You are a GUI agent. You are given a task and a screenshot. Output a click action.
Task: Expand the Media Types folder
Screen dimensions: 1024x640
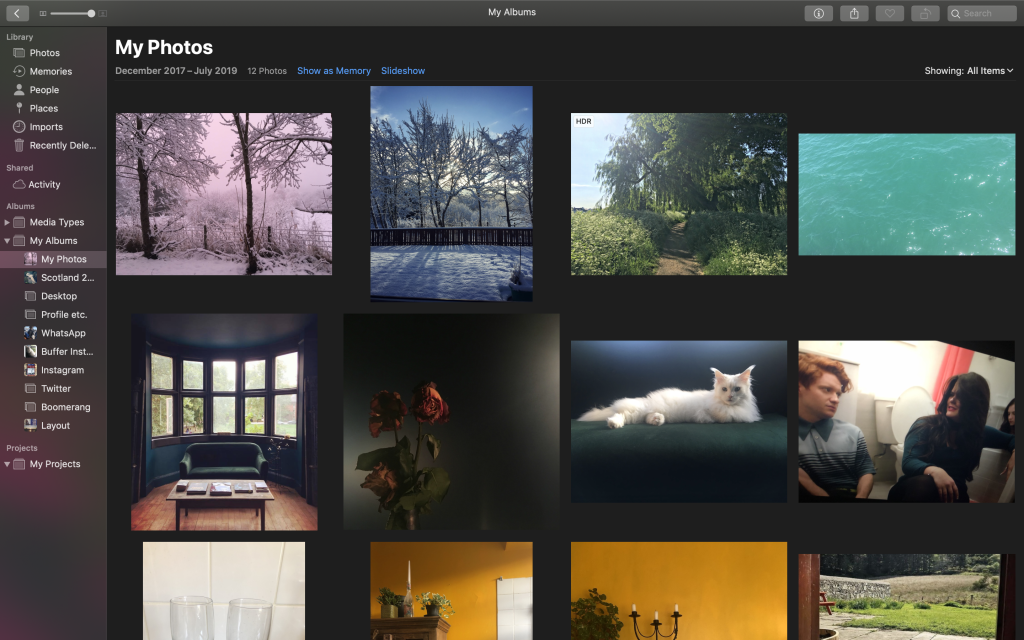pyautogui.click(x=7, y=223)
